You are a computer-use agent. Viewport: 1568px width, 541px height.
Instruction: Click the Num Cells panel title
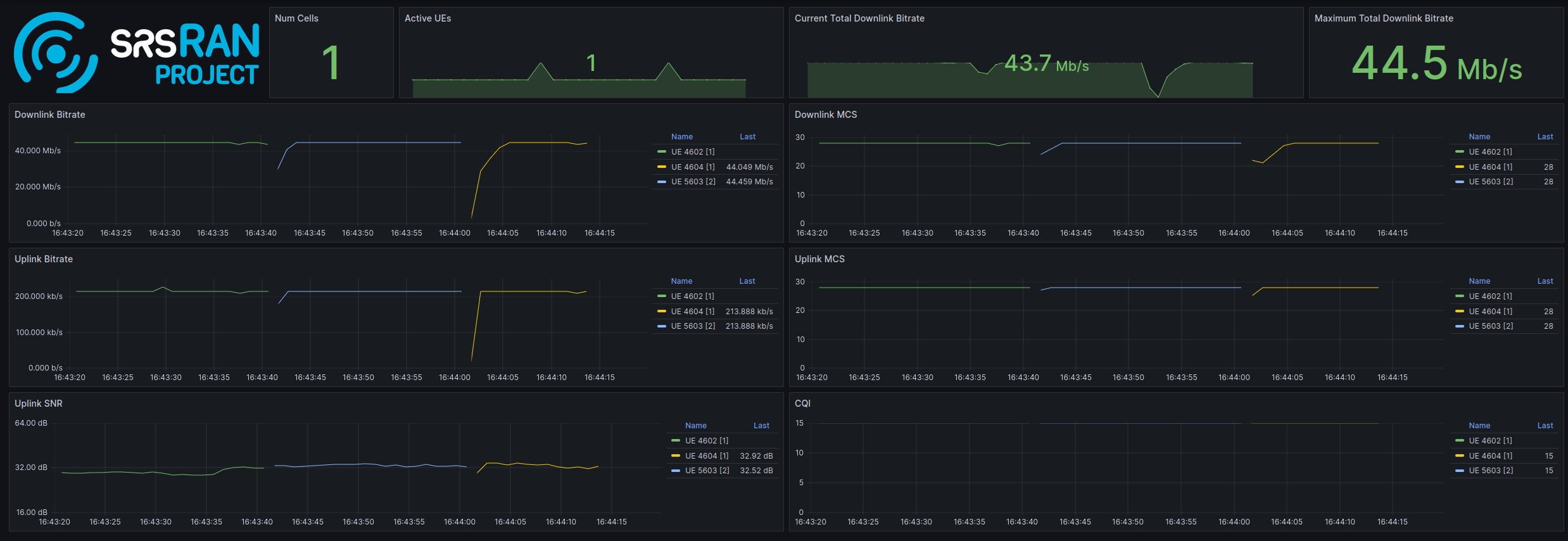point(296,18)
